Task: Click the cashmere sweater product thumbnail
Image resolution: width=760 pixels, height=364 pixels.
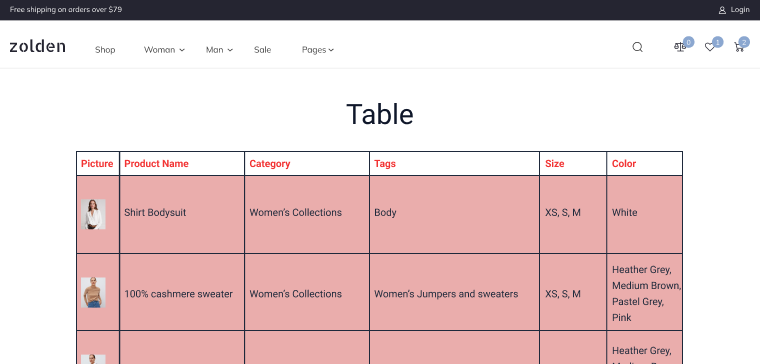Action: [x=93, y=292]
